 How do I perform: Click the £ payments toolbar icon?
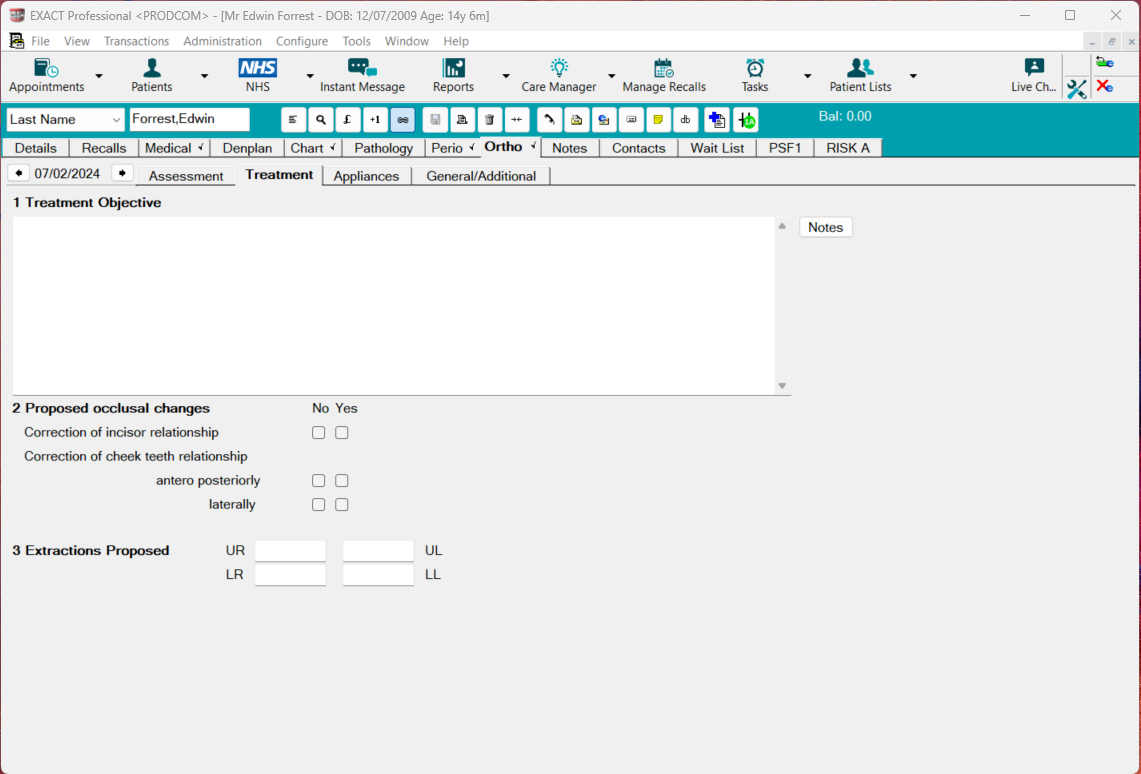point(347,119)
